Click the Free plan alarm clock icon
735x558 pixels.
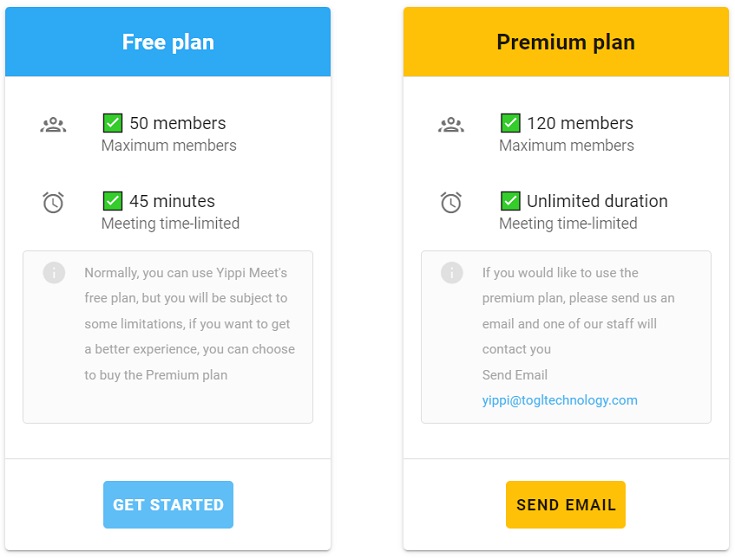53,203
